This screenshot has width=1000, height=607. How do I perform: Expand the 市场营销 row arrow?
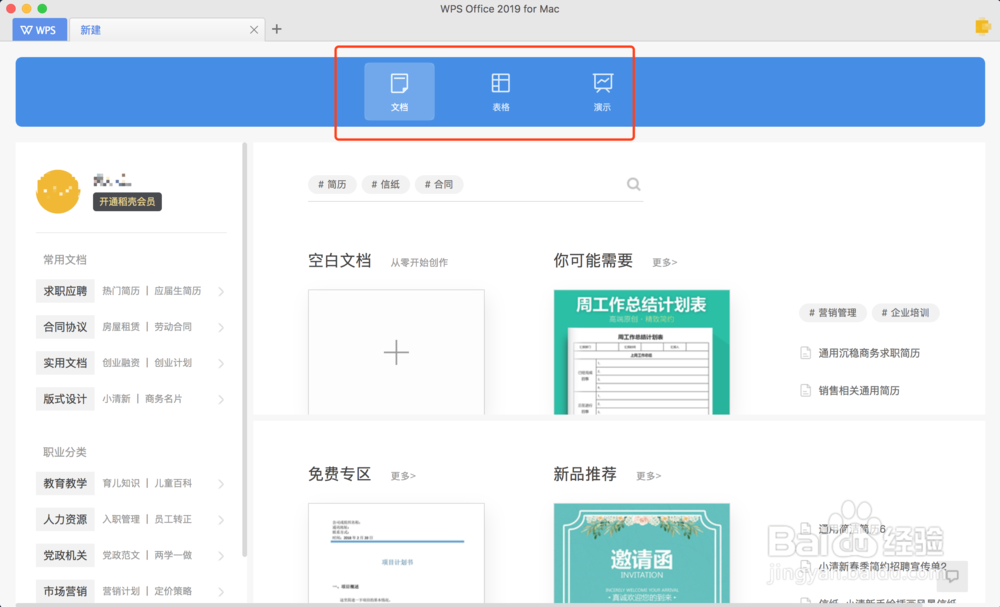[x=222, y=591]
